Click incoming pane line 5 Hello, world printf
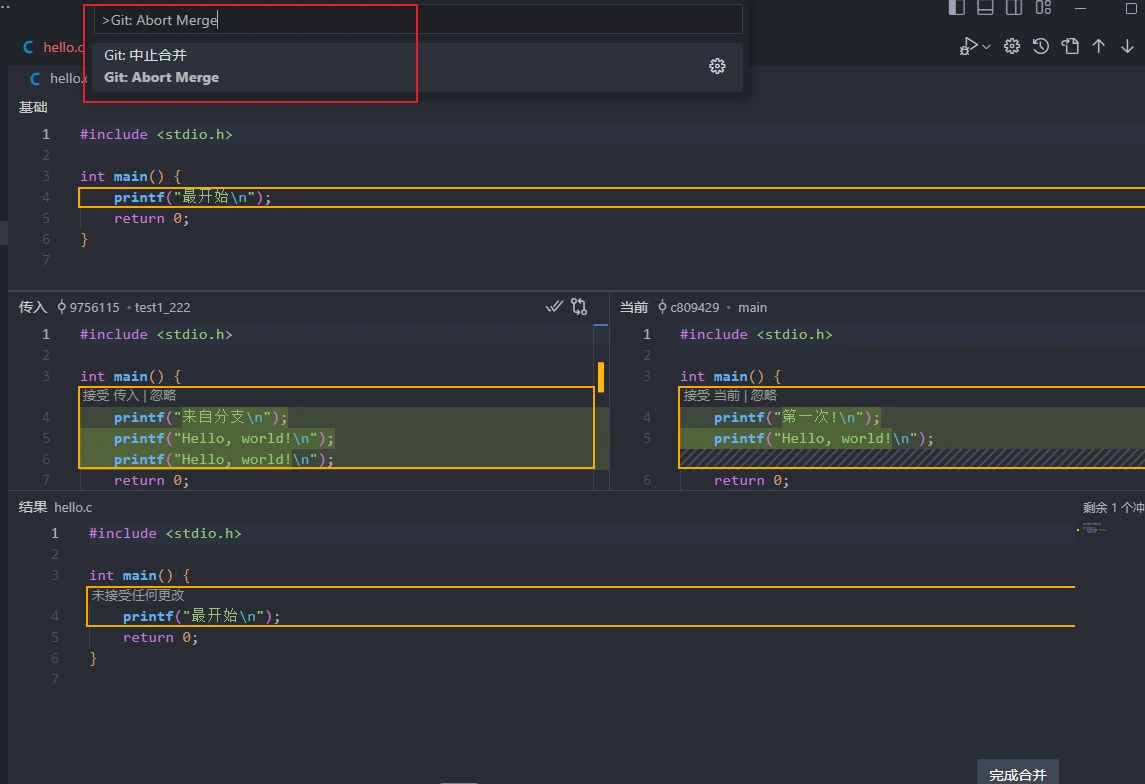The width and height of the screenshot is (1145, 784). pos(223,439)
